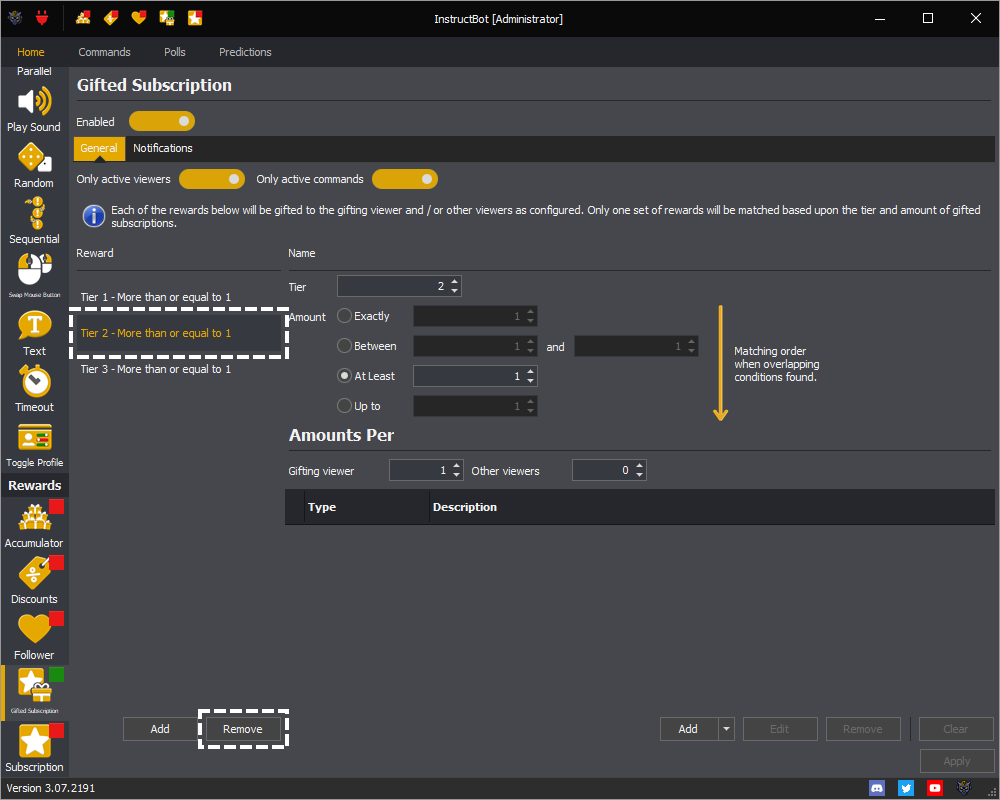Screen dimensions: 1000x800
Task: Click the Clear button
Action: pos(956,729)
